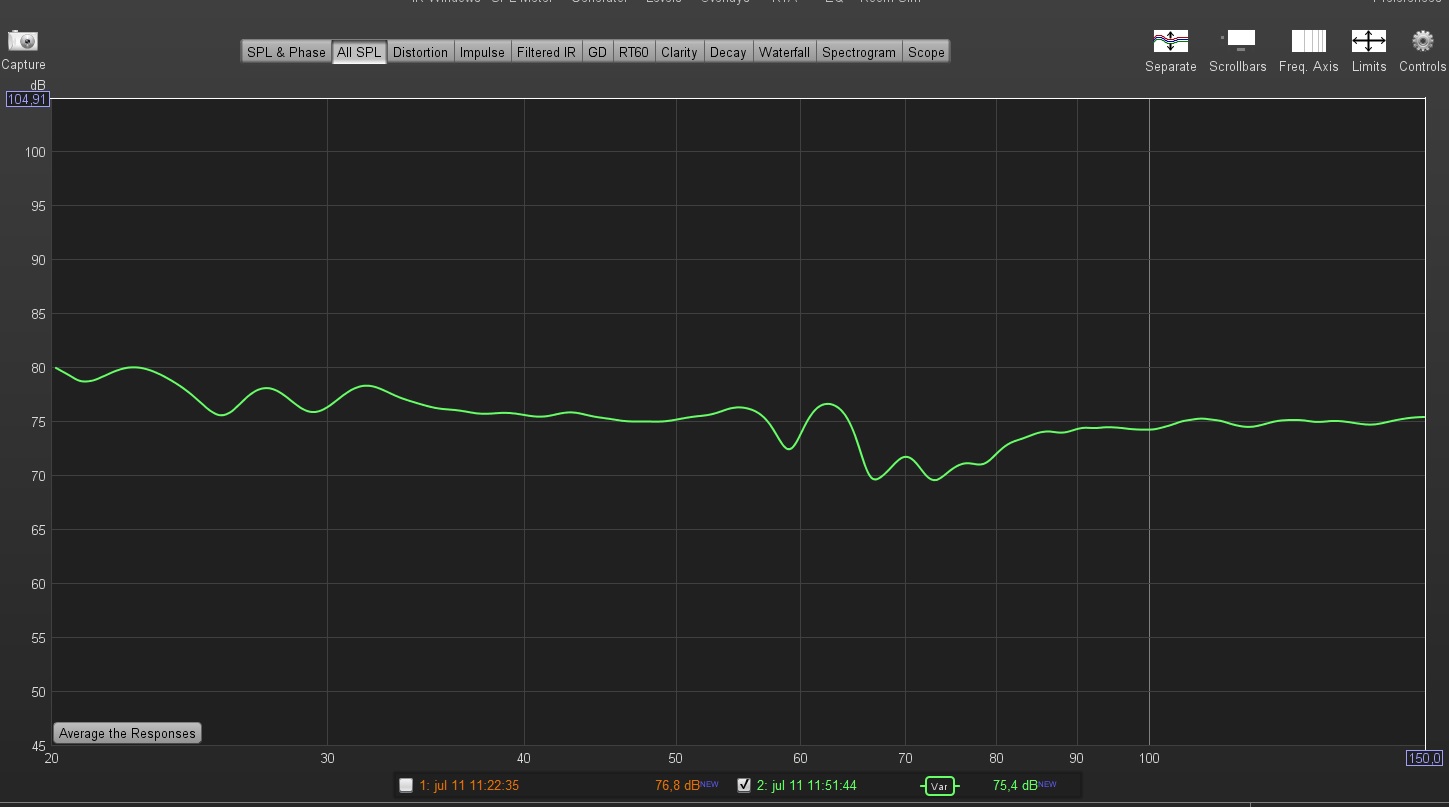Open the Distortion tab
Screen dimensions: 1449x807
420,52
